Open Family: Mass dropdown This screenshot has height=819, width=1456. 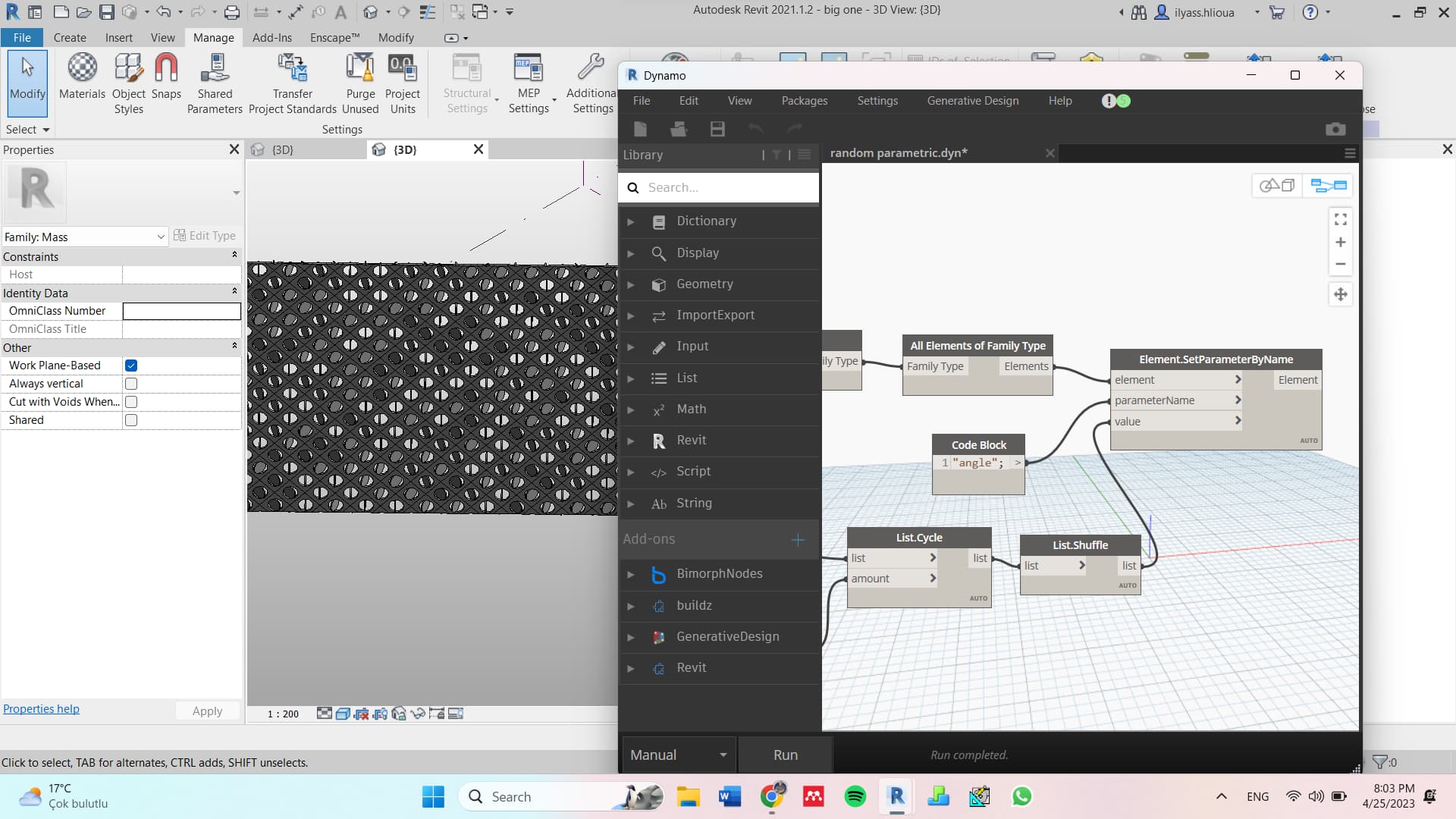pyautogui.click(x=84, y=237)
